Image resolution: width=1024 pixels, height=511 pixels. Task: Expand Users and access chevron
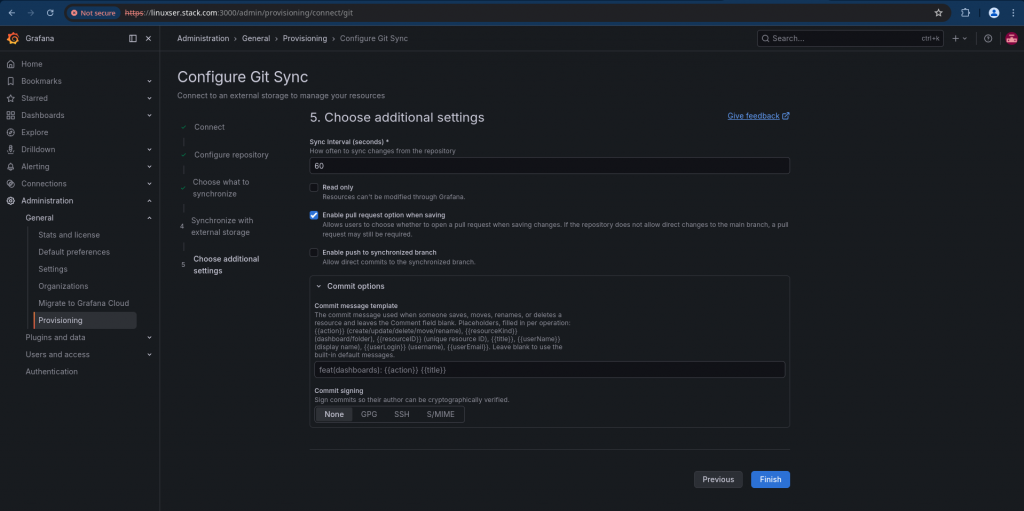coord(149,354)
